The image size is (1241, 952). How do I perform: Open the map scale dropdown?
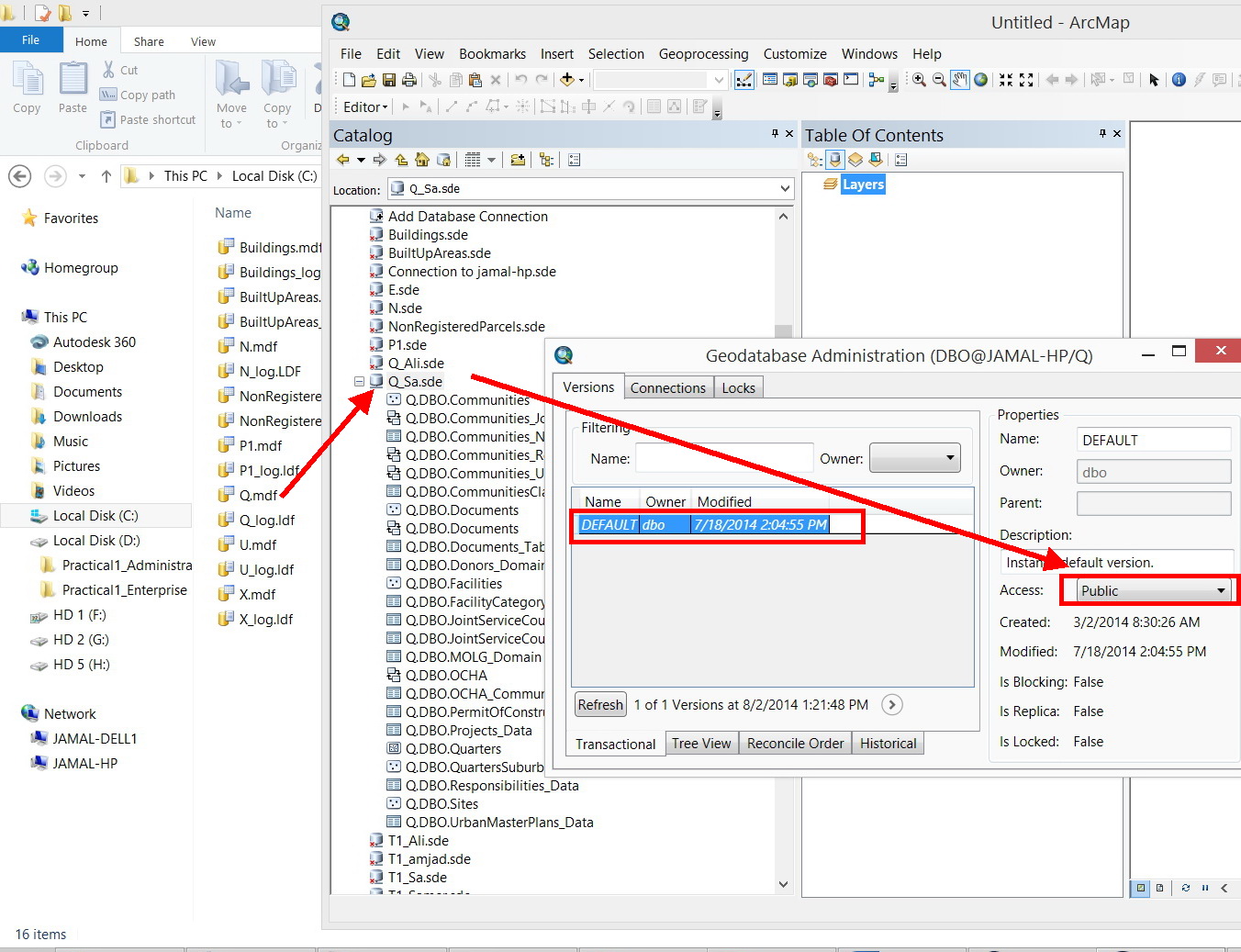coord(720,80)
